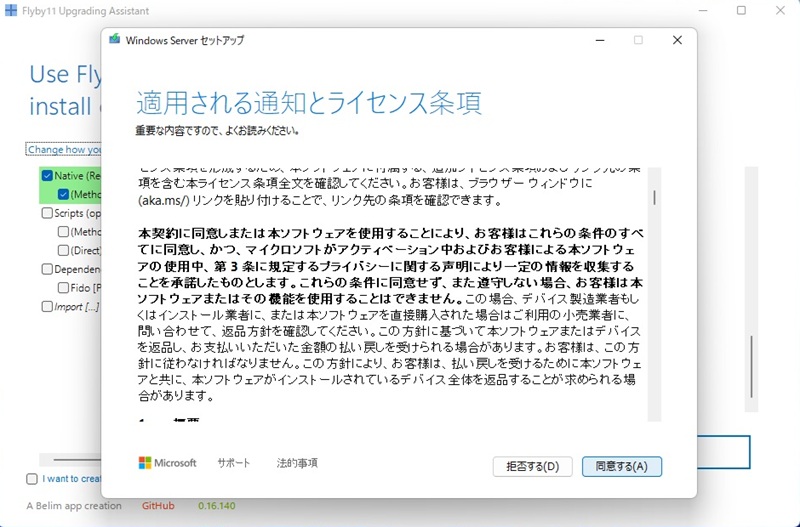Image resolution: width=800 pixels, height=527 pixels.
Task: Open the GitHub link in footer
Action: coord(158,506)
